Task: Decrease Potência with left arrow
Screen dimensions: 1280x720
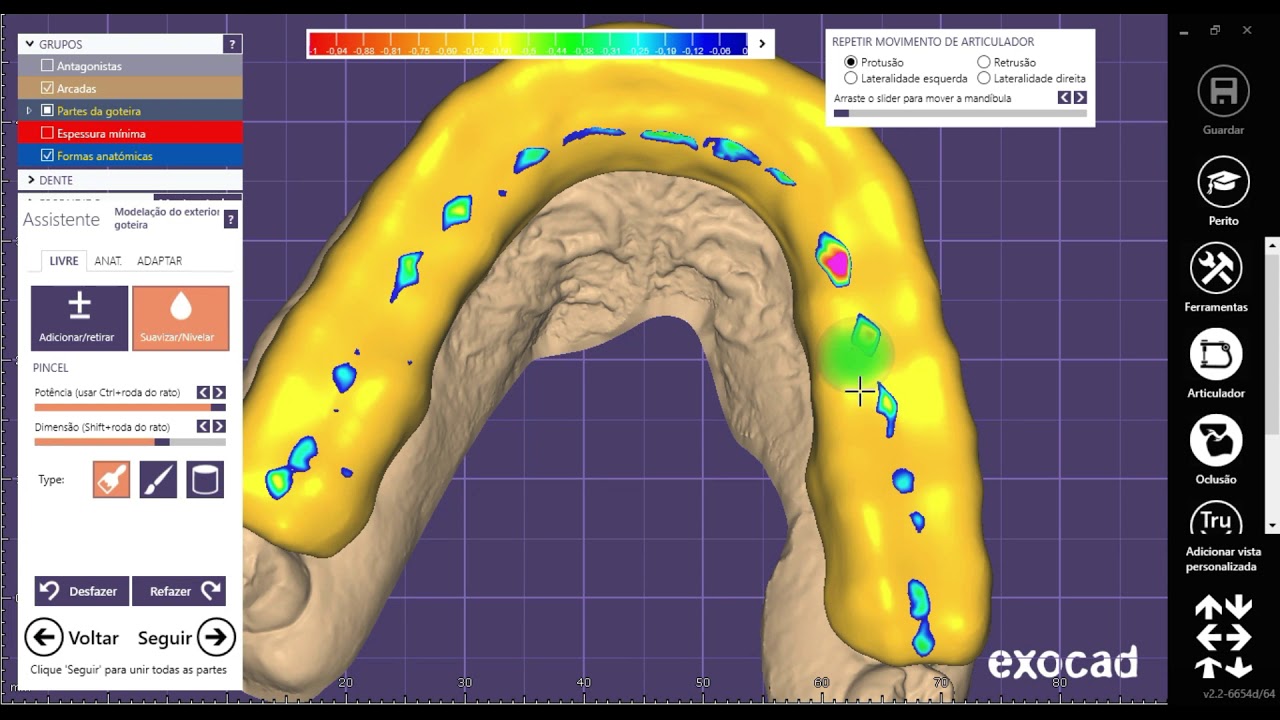Action: pos(203,393)
